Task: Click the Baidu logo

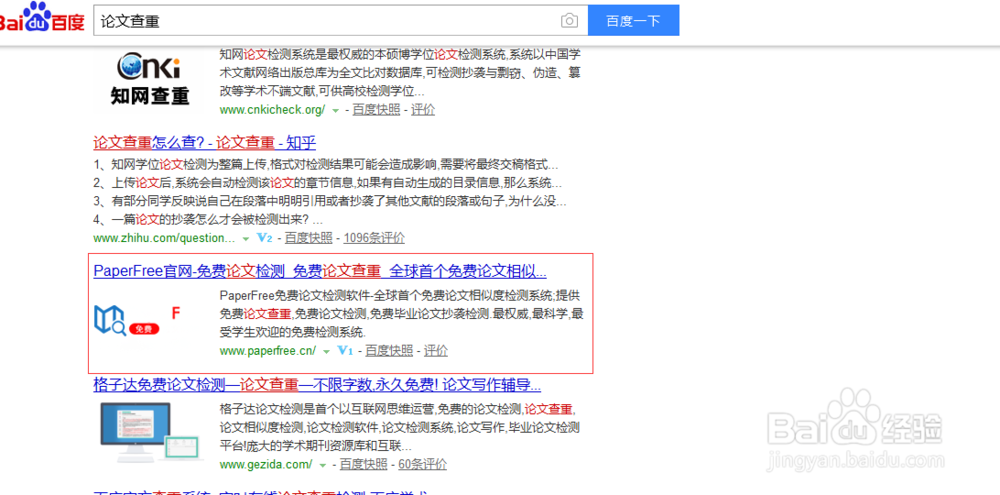Action: click(x=41, y=18)
